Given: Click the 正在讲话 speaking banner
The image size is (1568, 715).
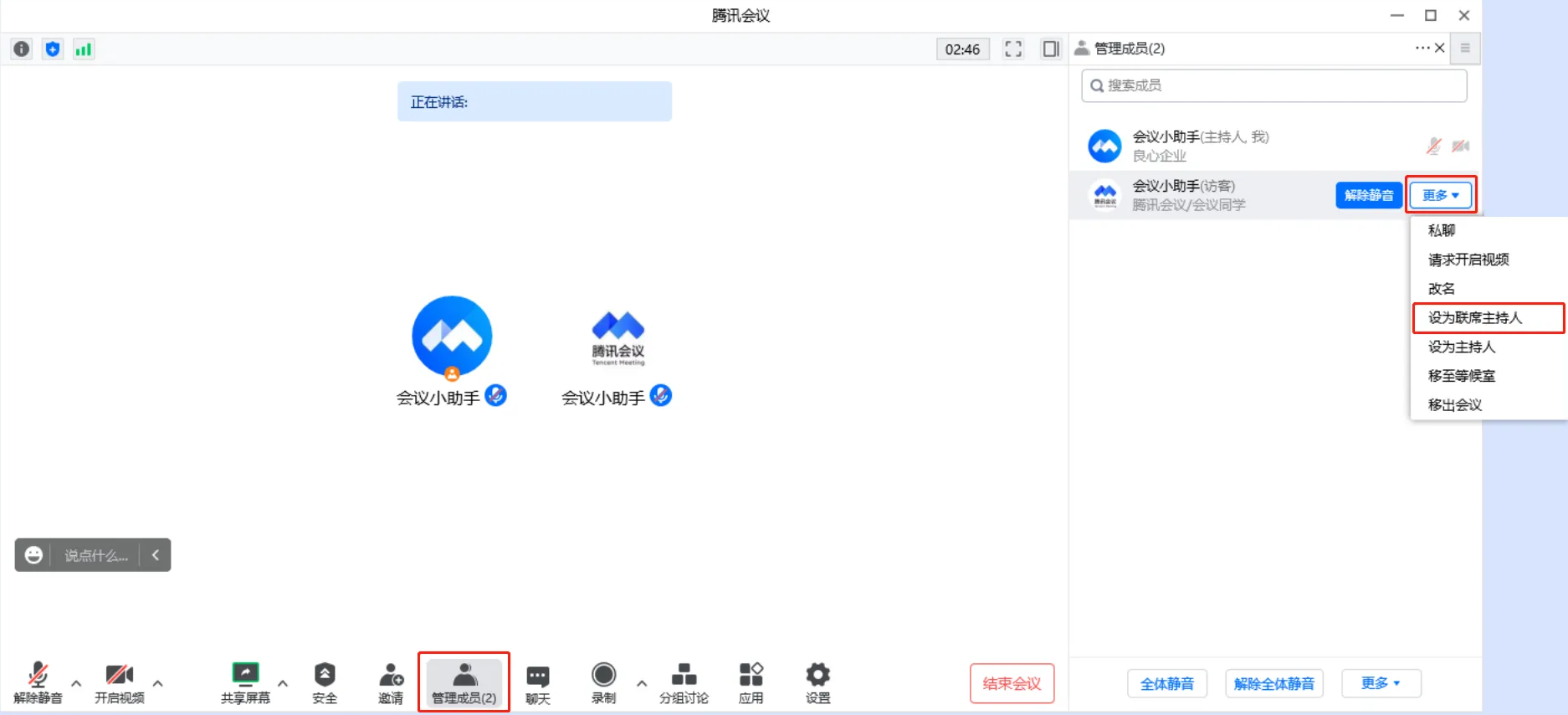Looking at the screenshot, I should [x=535, y=101].
